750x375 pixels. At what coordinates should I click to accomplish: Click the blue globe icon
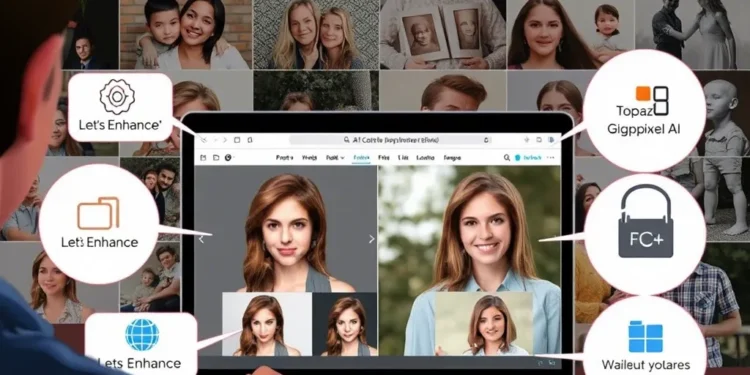tap(142, 335)
